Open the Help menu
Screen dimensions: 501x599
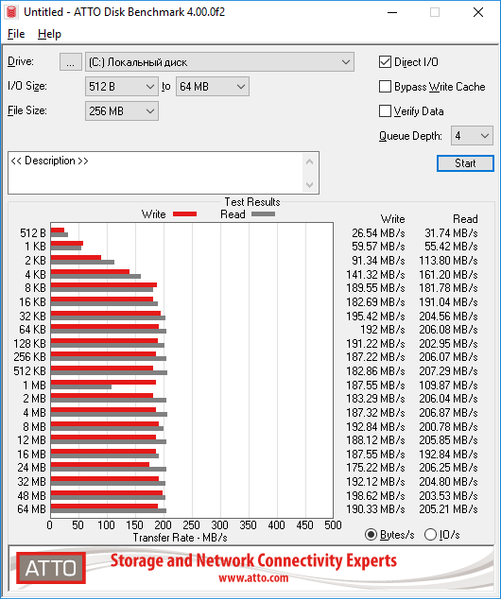pyautogui.click(x=49, y=34)
